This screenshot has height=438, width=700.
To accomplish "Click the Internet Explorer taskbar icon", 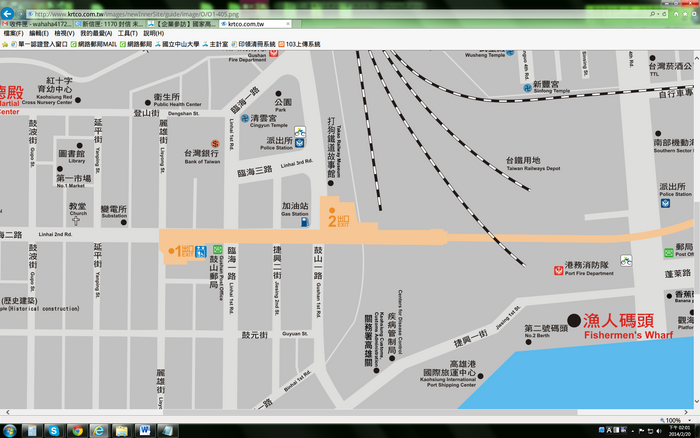I will click(99, 431).
